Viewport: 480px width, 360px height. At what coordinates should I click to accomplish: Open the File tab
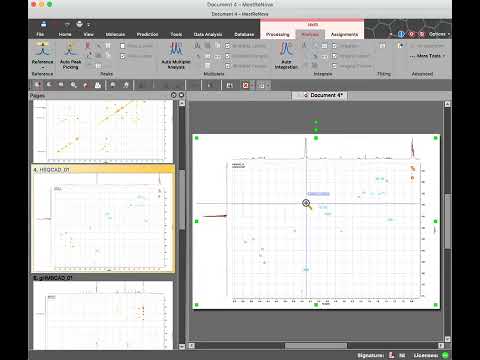click(x=40, y=34)
